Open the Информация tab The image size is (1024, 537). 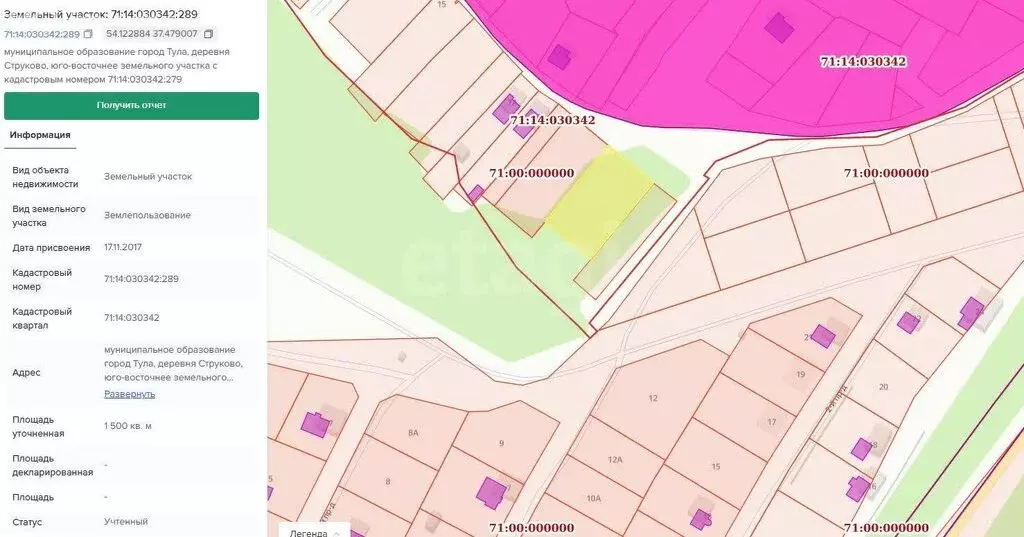coord(40,134)
